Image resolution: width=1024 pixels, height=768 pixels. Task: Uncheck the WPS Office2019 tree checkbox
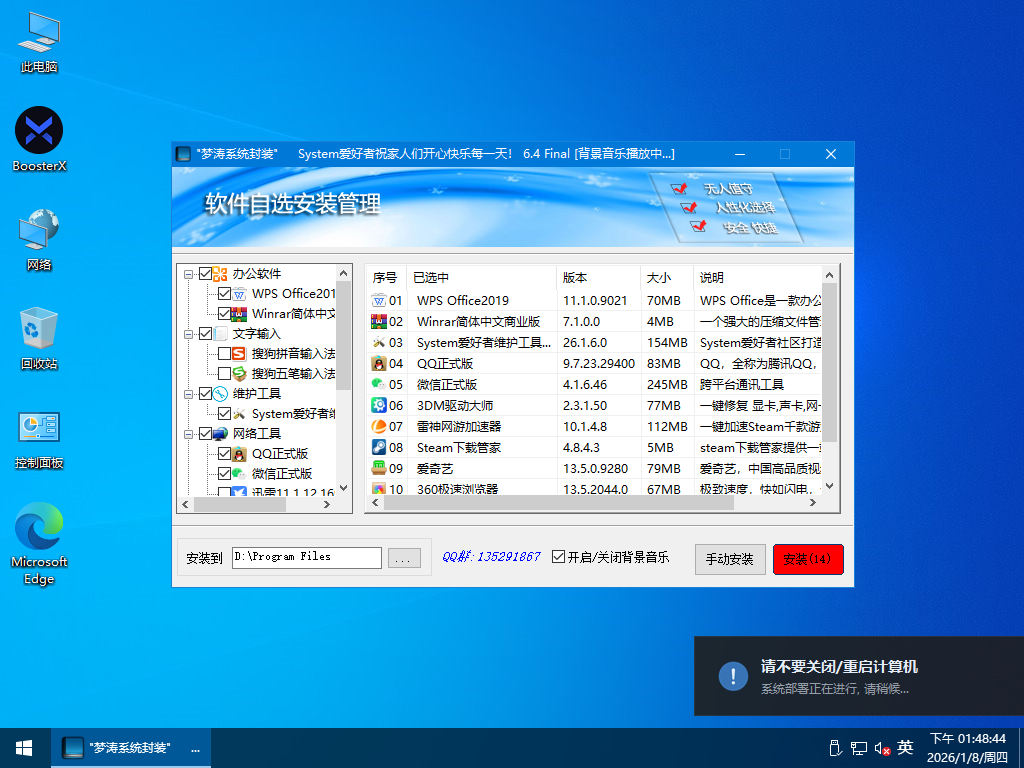coord(224,294)
